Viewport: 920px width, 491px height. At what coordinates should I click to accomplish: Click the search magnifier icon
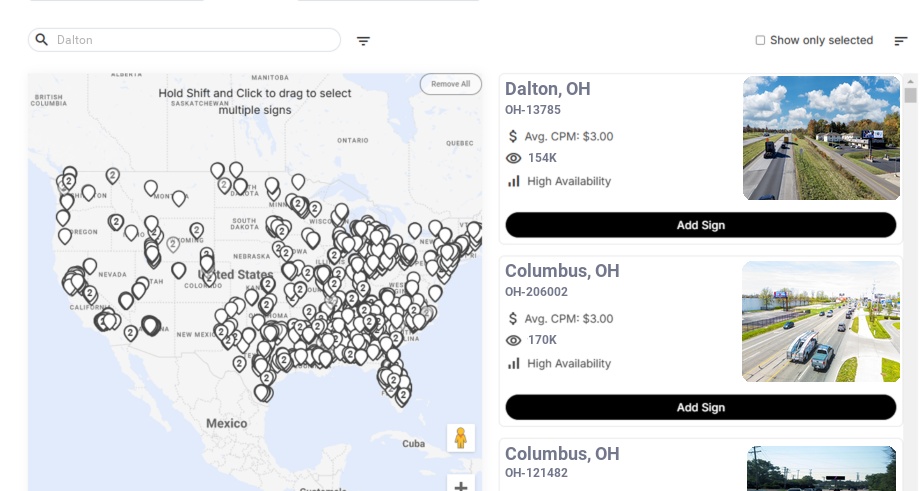tap(42, 40)
